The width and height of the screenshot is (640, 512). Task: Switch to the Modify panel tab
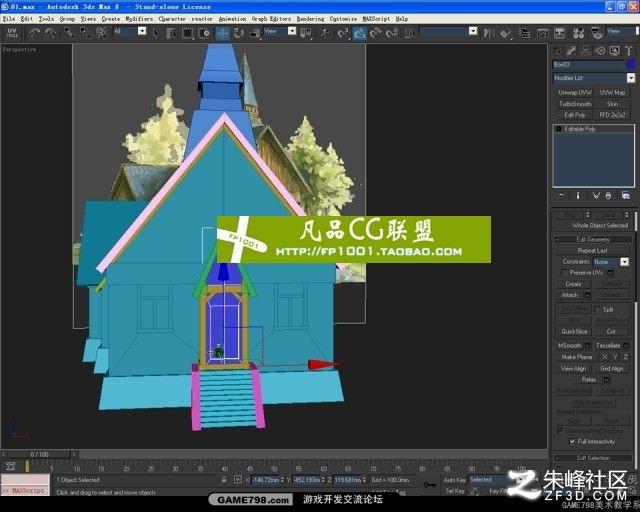point(571,51)
